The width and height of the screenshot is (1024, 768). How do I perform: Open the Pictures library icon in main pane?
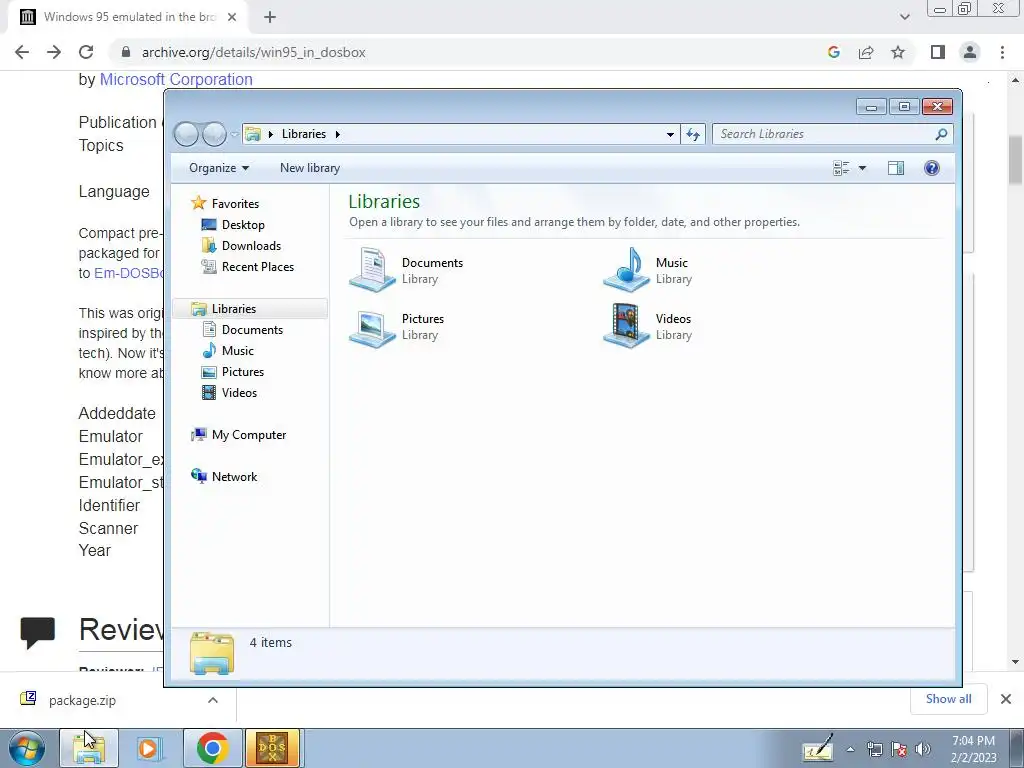(x=372, y=328)
